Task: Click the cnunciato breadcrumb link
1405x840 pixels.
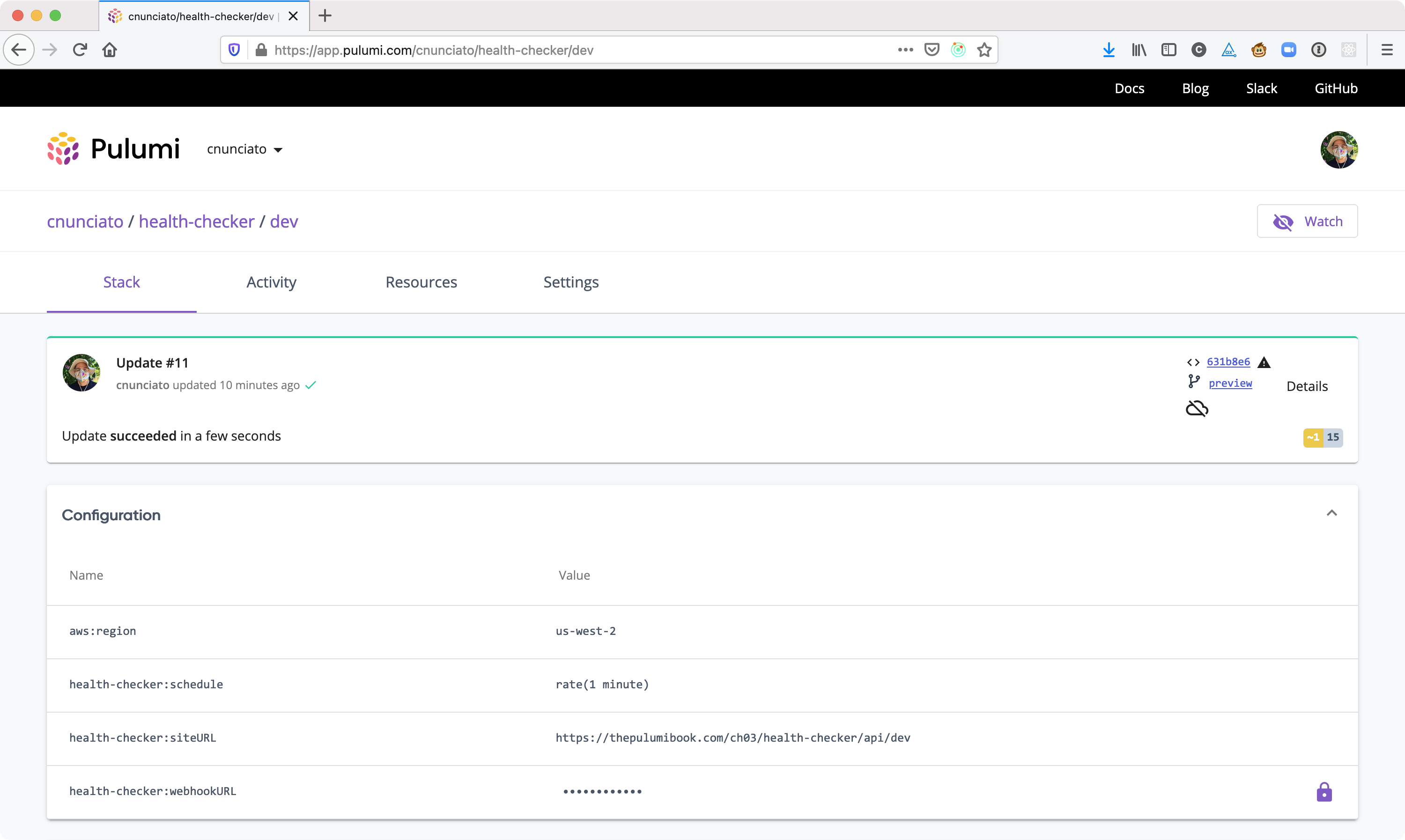Action: (85, 221)
